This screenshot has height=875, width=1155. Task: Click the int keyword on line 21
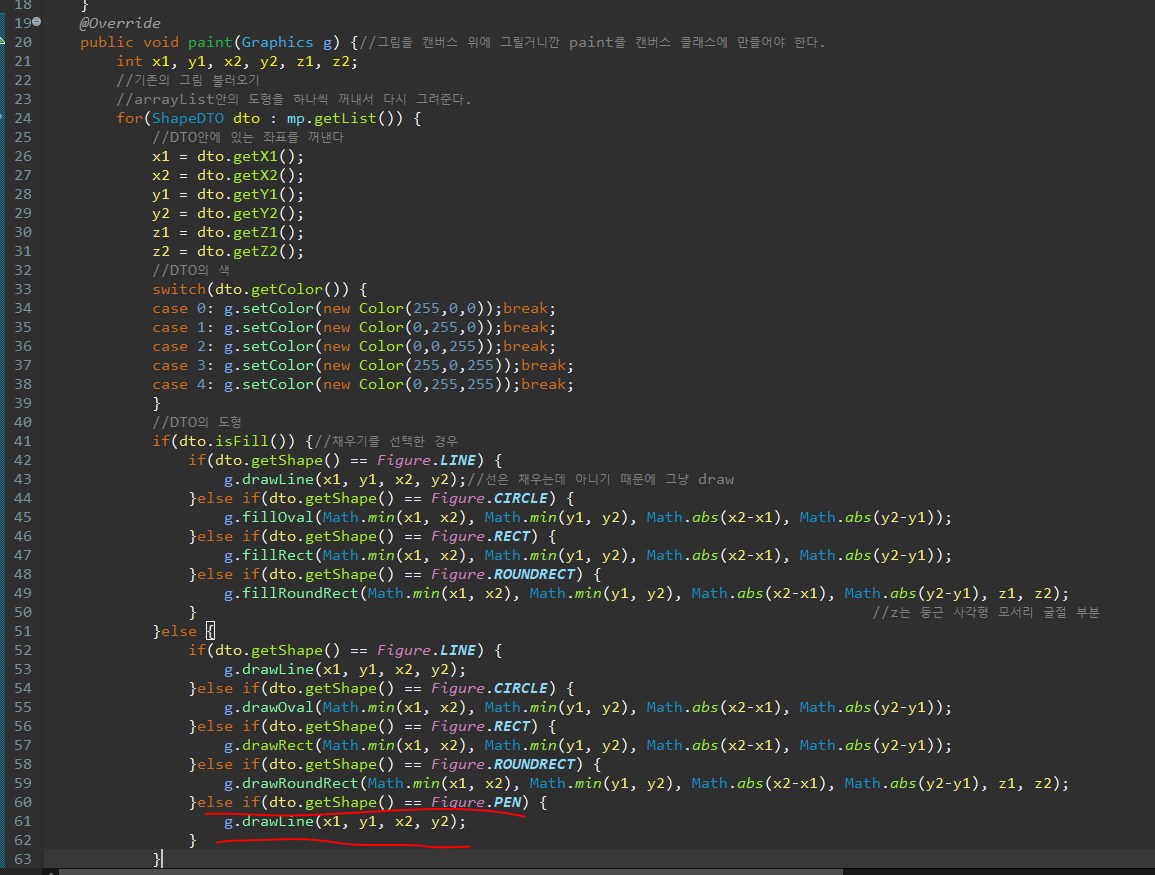[x=129, y=61]
